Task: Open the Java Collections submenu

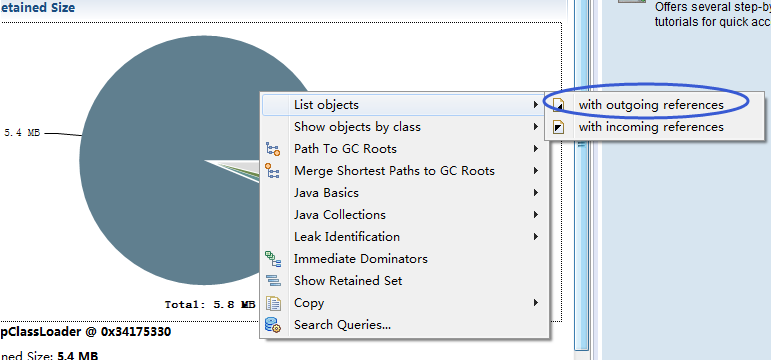Action: (x=404, y=215)
